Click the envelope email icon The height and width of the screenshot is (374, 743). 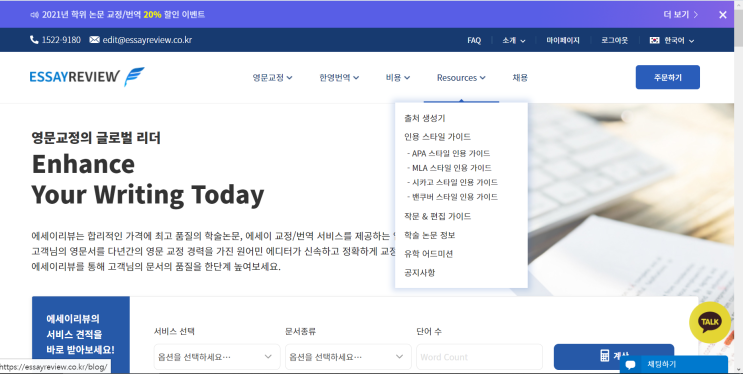94,40
